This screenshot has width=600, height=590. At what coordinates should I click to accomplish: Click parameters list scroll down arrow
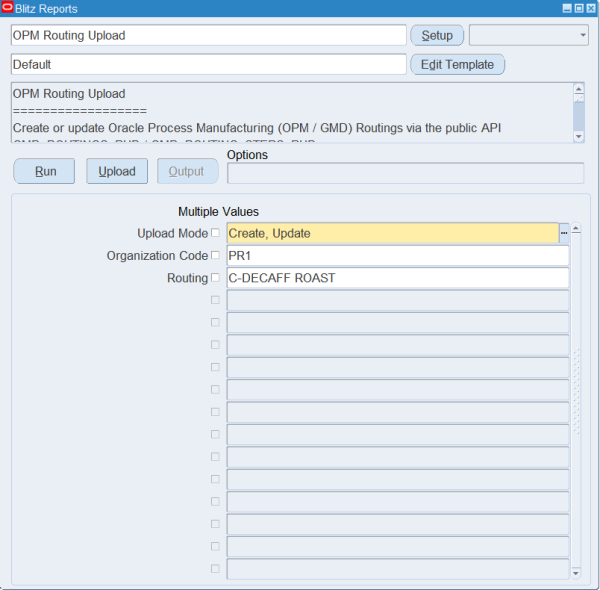pos(576,573)
